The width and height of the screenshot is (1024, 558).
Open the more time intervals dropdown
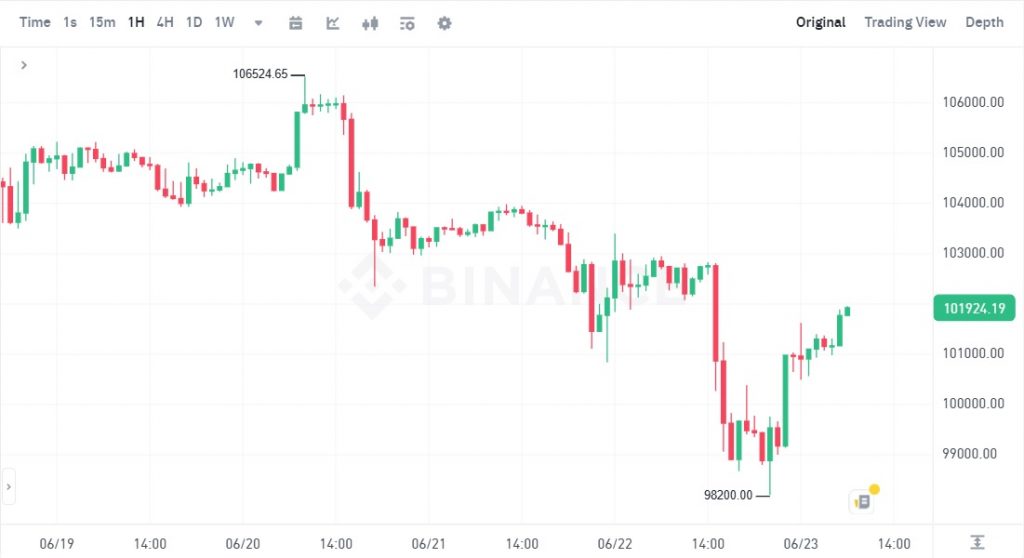click(x=259, y=23)
